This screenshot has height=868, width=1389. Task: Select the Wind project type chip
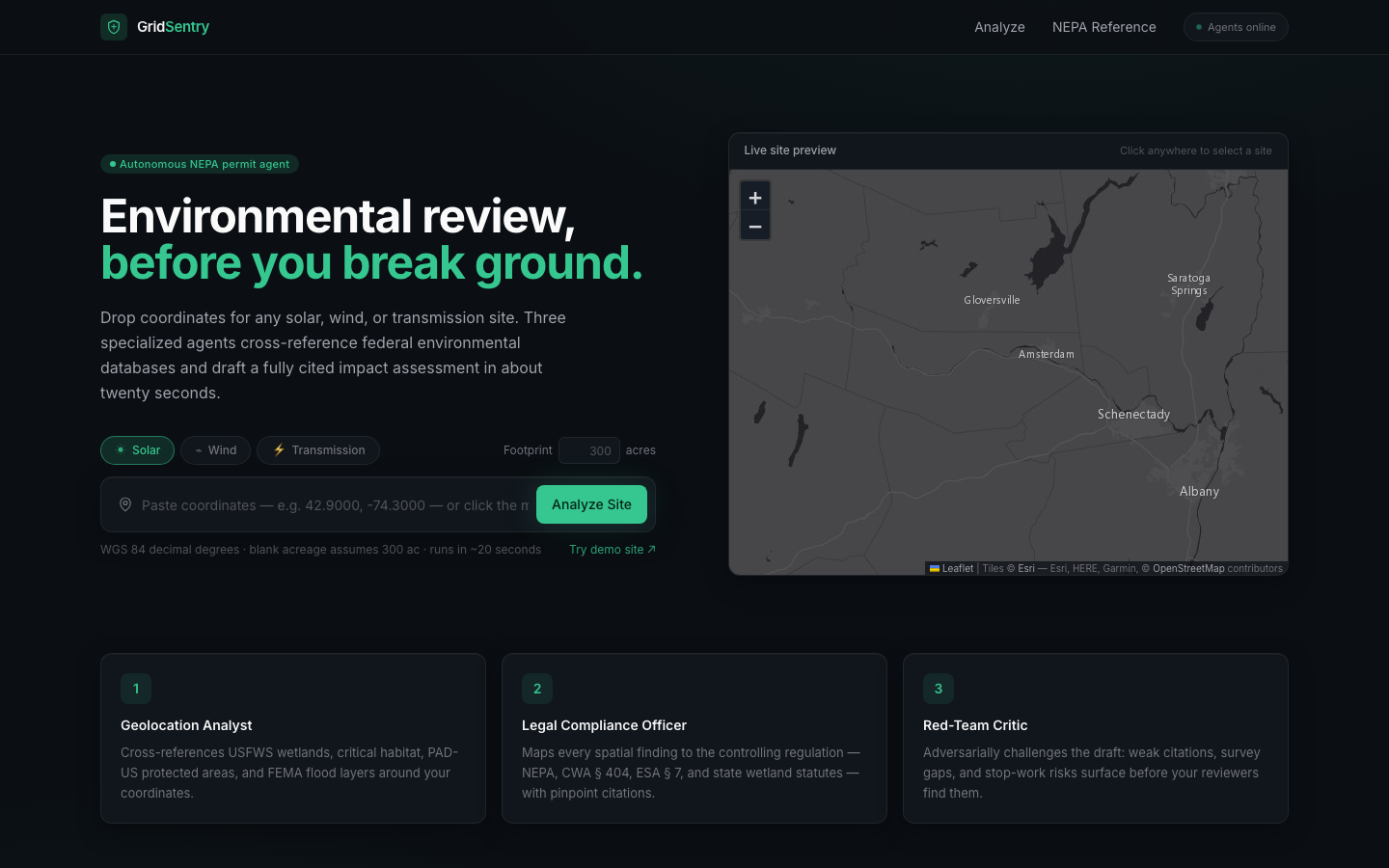click(x=215, y=450)
